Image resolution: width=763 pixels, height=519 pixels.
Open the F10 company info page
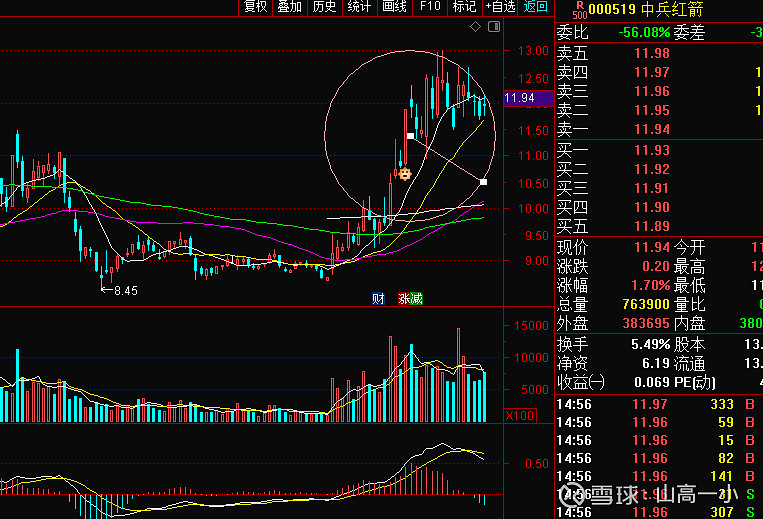click(x=430, y=7)
